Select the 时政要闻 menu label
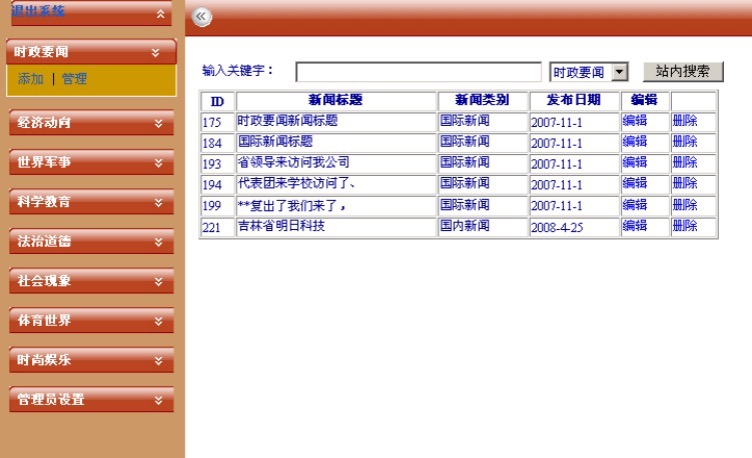 [x=41, y=52]
